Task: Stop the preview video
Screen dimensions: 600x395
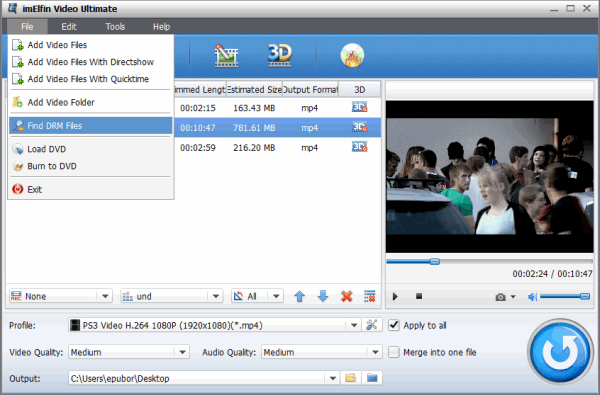Action: (419, 296)
